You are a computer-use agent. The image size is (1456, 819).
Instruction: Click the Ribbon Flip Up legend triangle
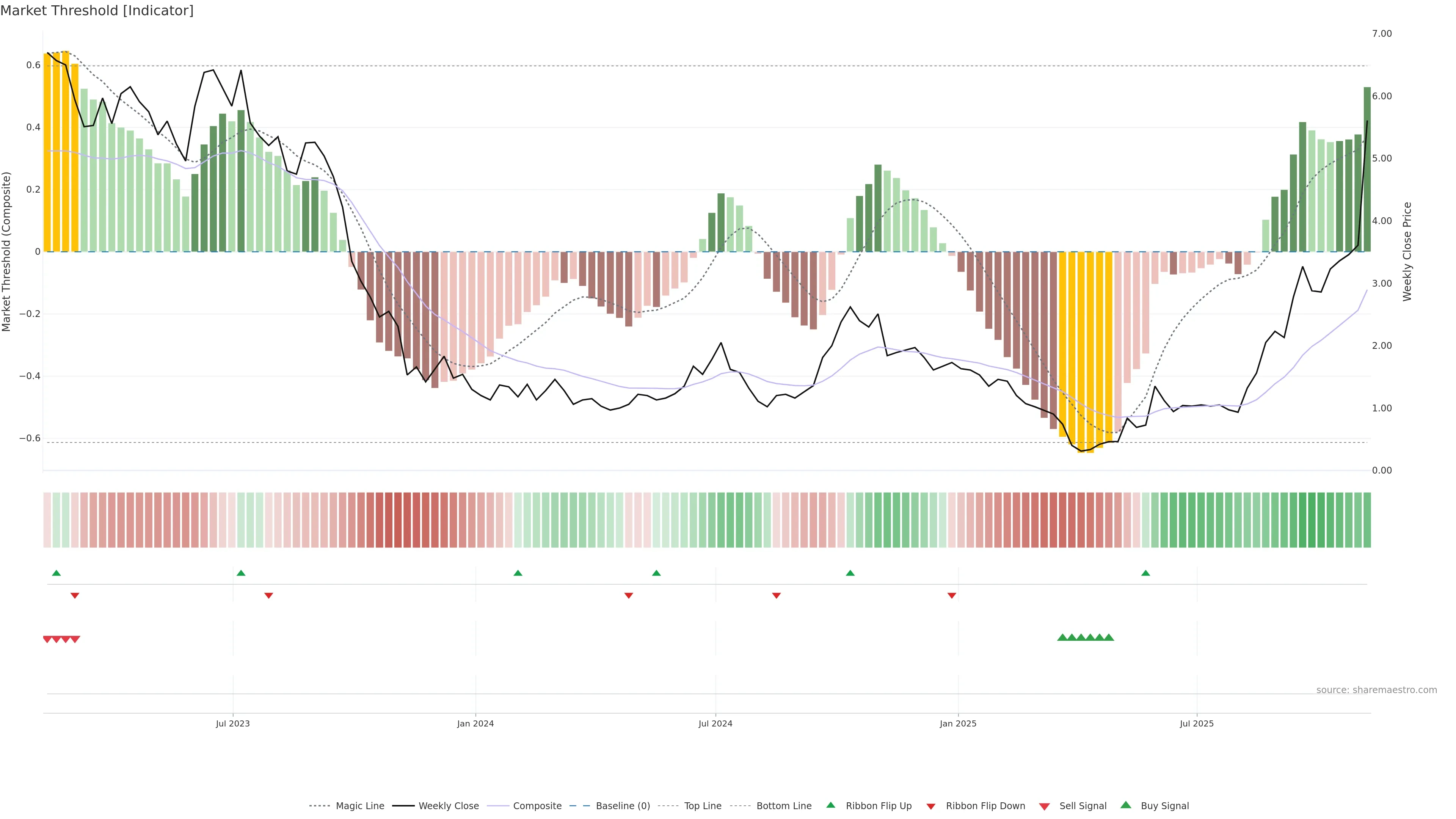[830, 805]
